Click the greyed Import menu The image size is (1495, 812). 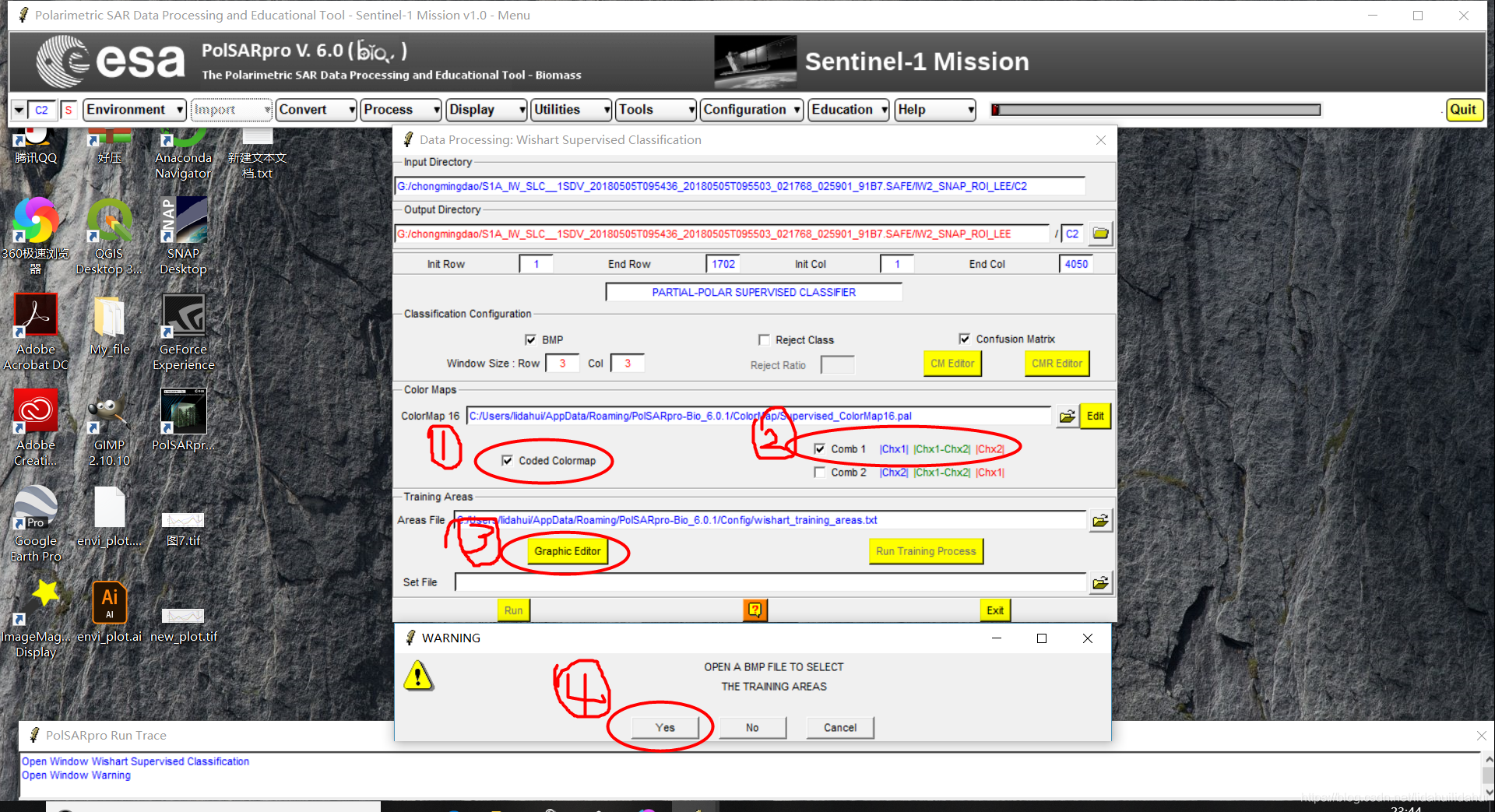[x=232, y=110]
